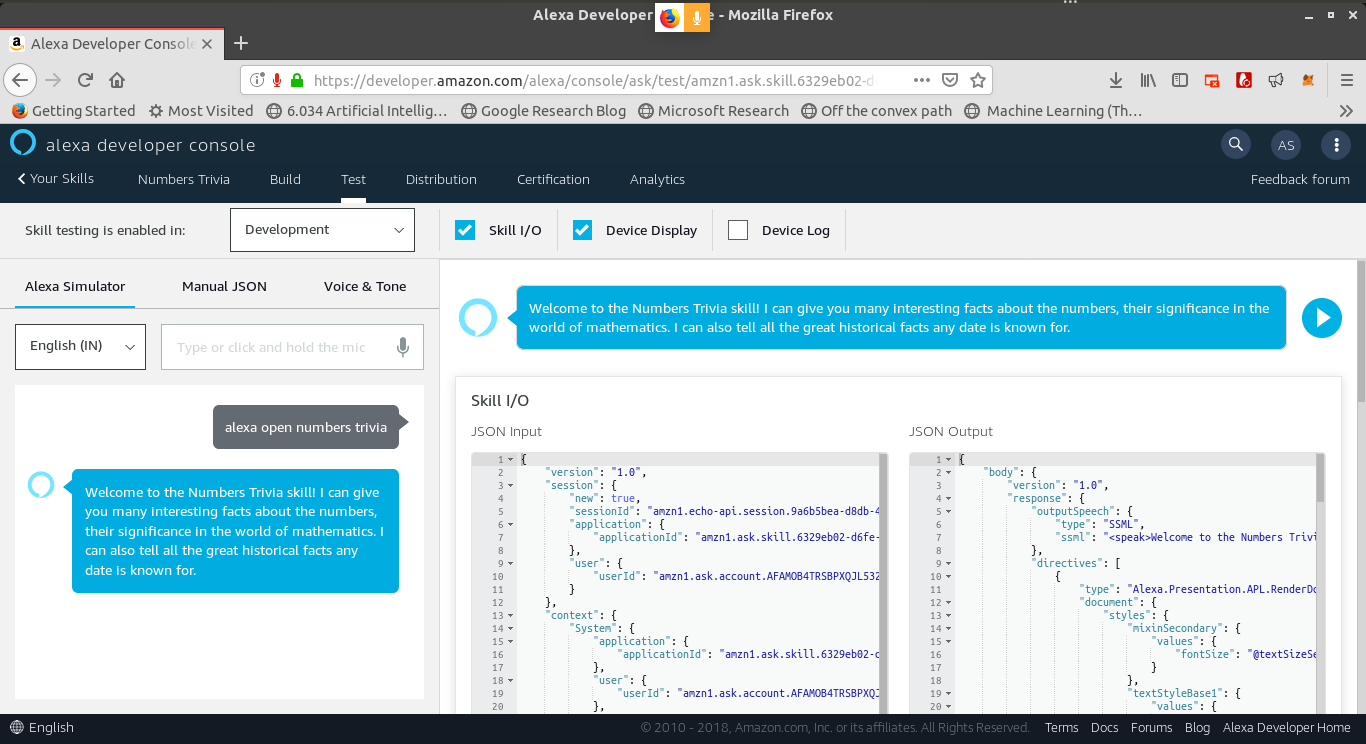Reload the page with the refresh icon

pos(85,80)
